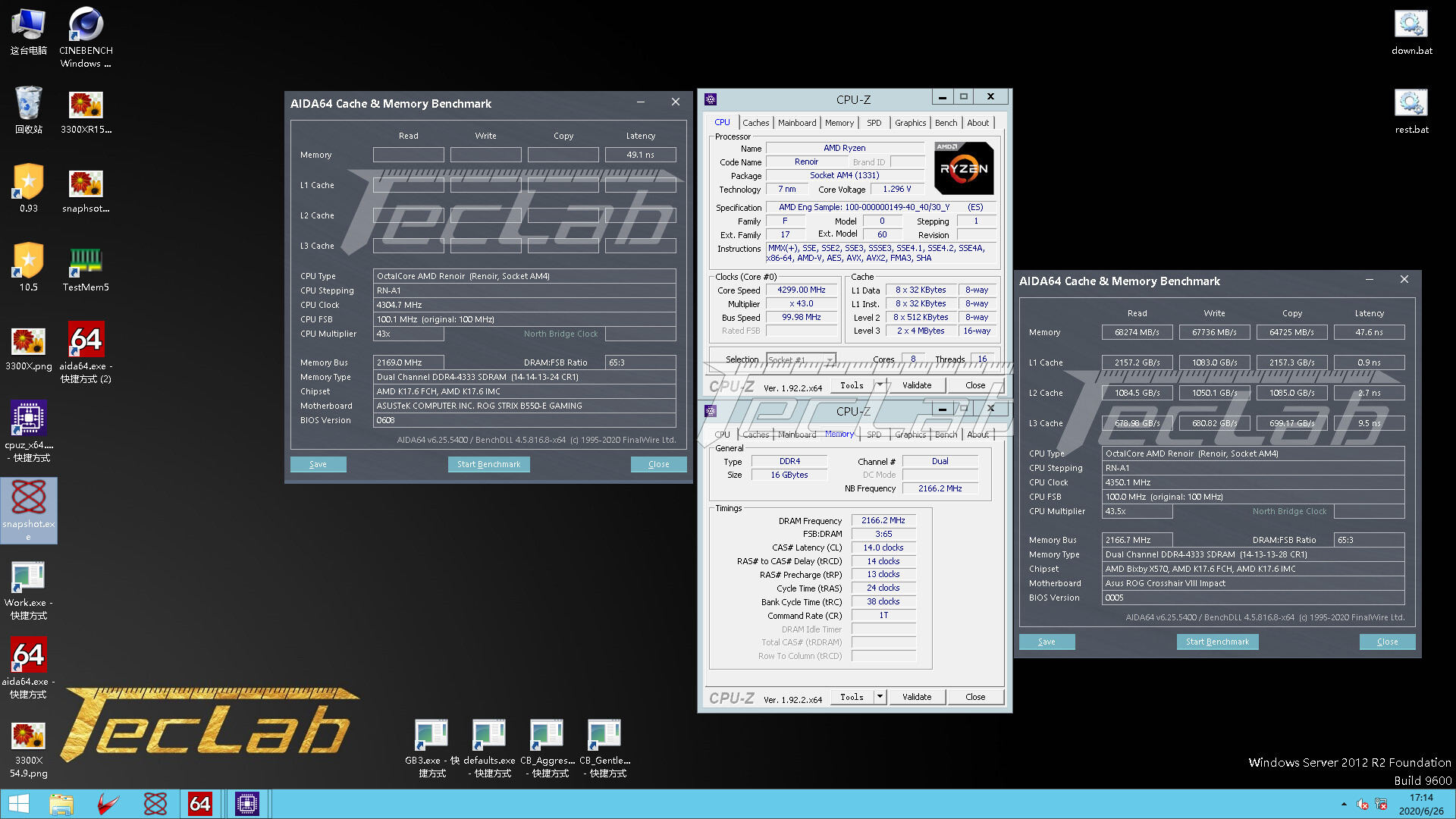Open defaults.exe shortcut on desktop
1456x819 pixels.
pos(489,749)
